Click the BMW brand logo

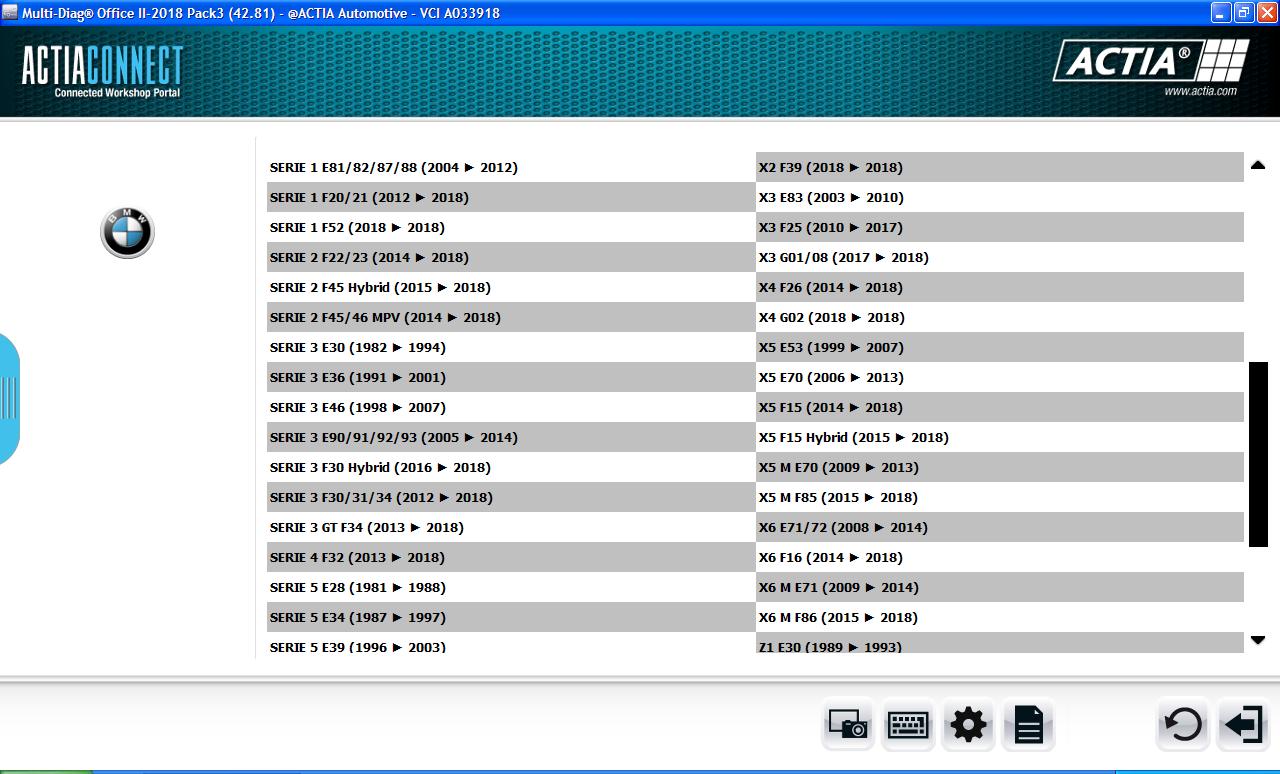click(x=127, y=233)
